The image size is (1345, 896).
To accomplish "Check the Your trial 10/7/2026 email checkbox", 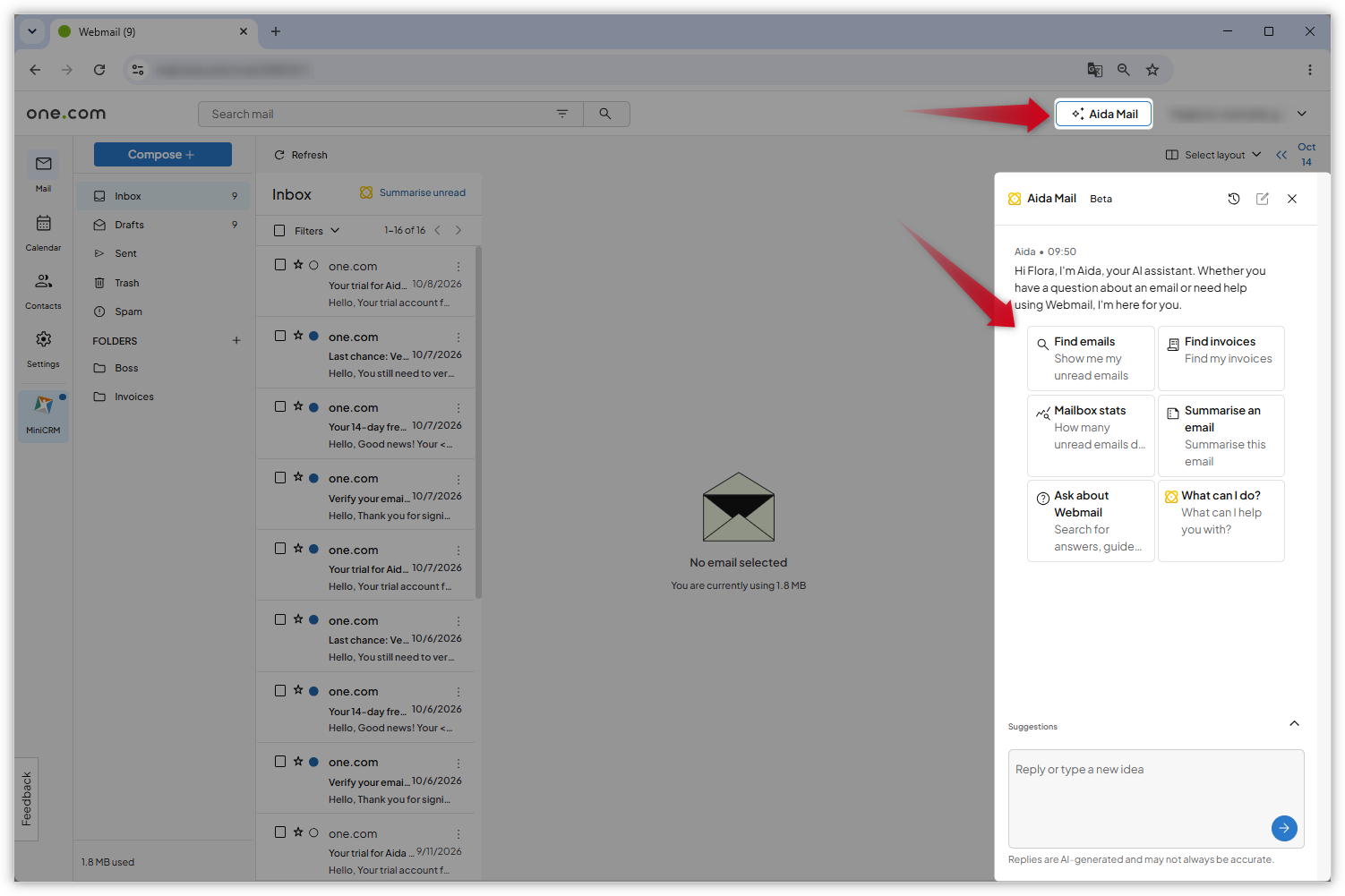I will coord(280,549).
